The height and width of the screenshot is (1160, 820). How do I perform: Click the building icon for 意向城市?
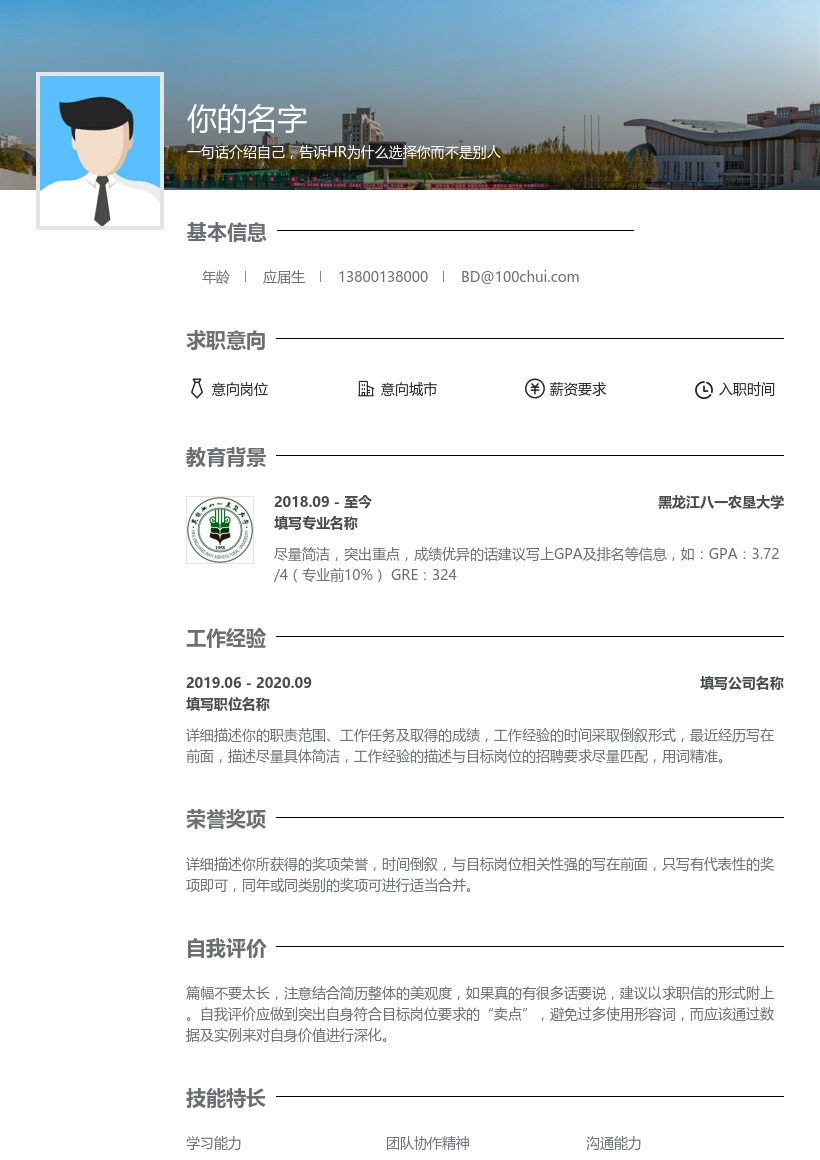tap(366, 389)
